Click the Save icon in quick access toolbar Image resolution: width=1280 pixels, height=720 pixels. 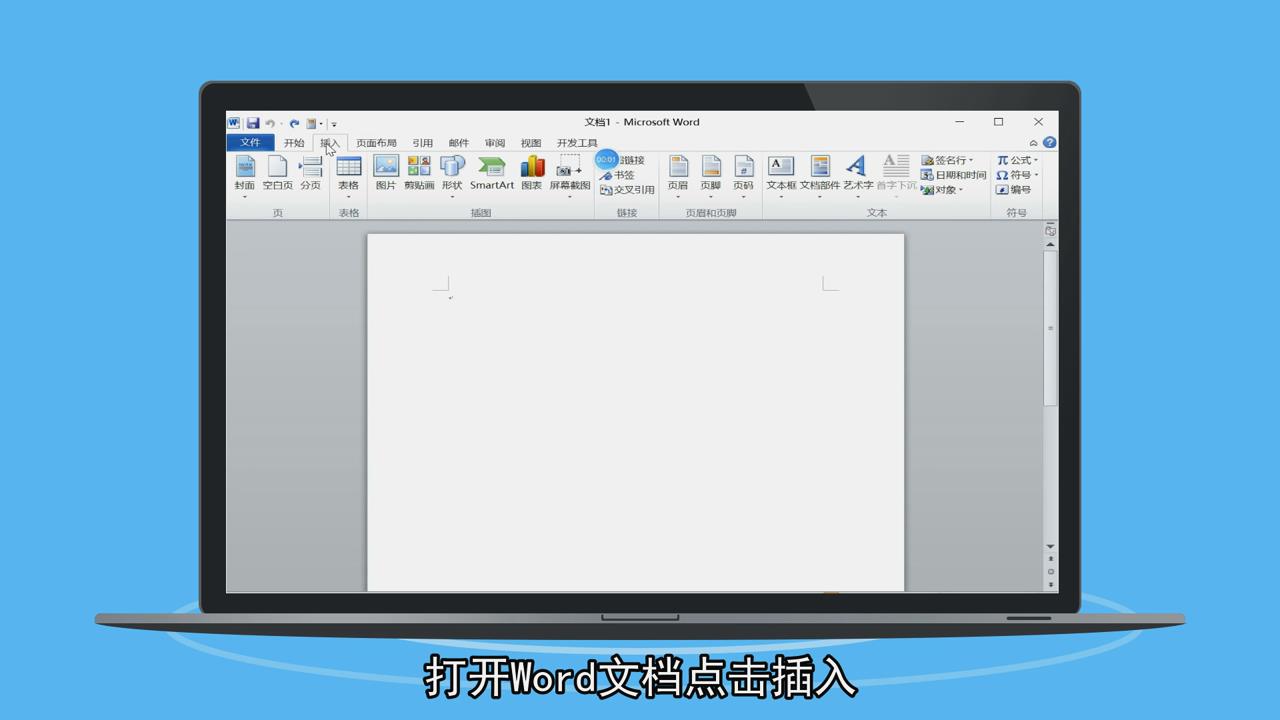pos(253,123)
